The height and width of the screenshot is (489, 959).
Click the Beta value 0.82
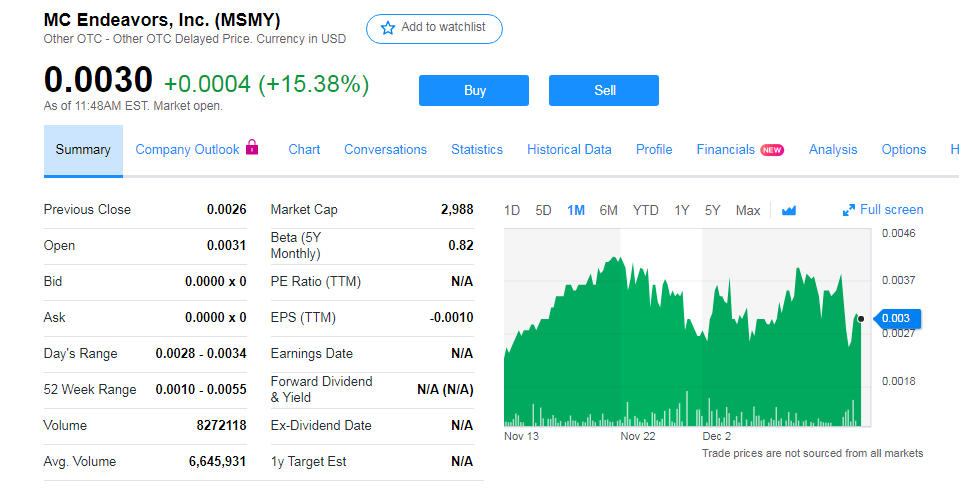click(461, 245)
